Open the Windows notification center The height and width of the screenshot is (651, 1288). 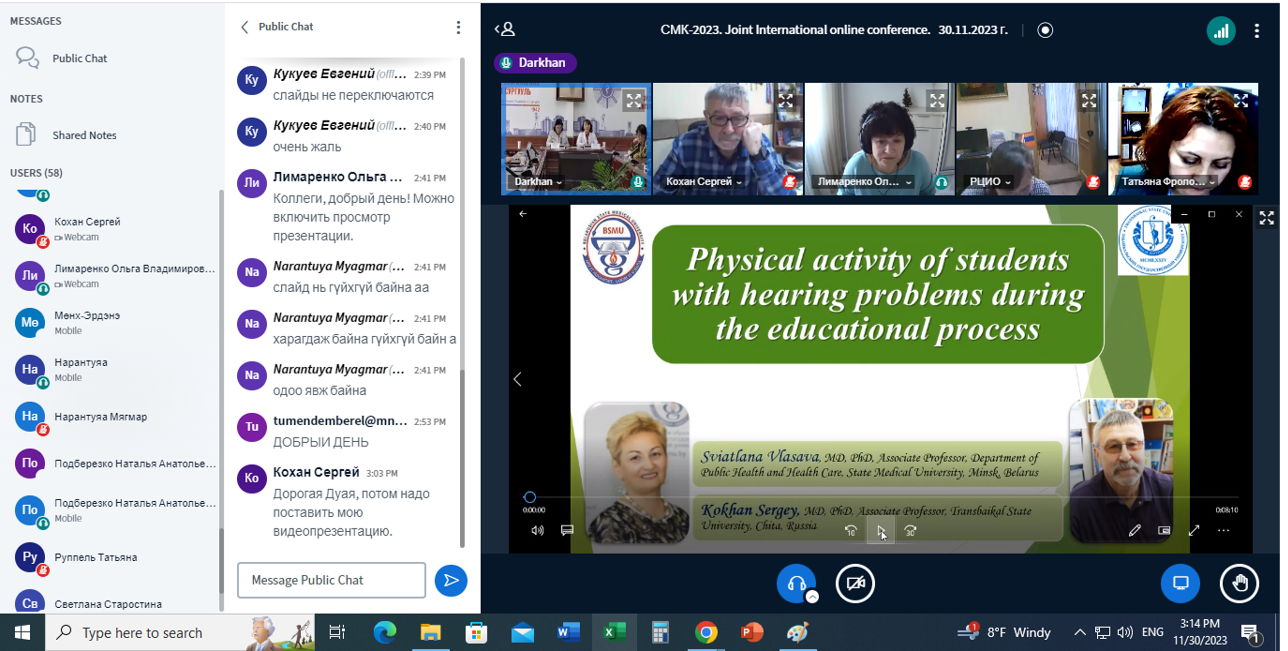pyautogui.click(x=1250, y=632)
